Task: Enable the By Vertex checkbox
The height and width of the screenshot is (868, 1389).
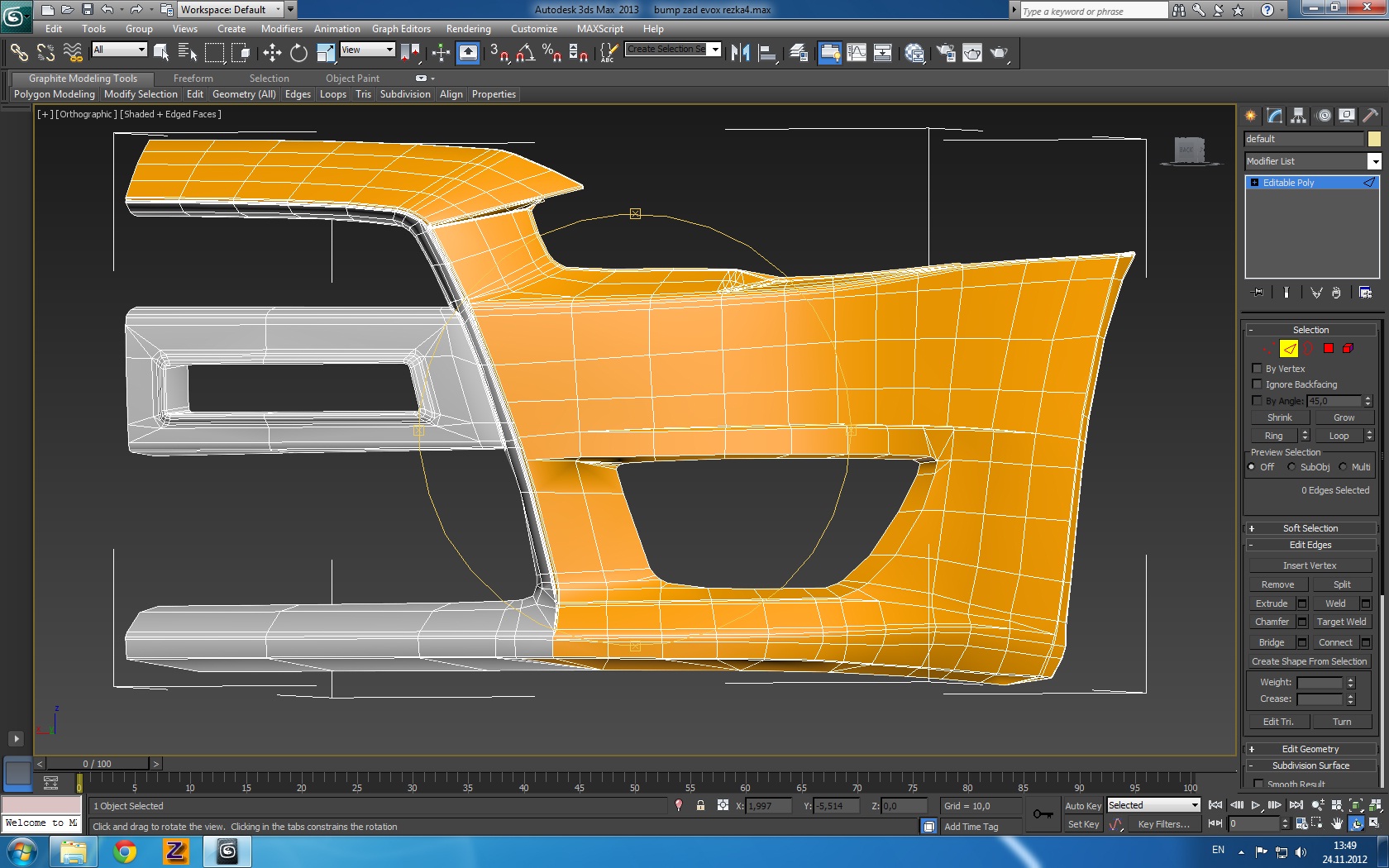Action: (x=1258, y=369)
